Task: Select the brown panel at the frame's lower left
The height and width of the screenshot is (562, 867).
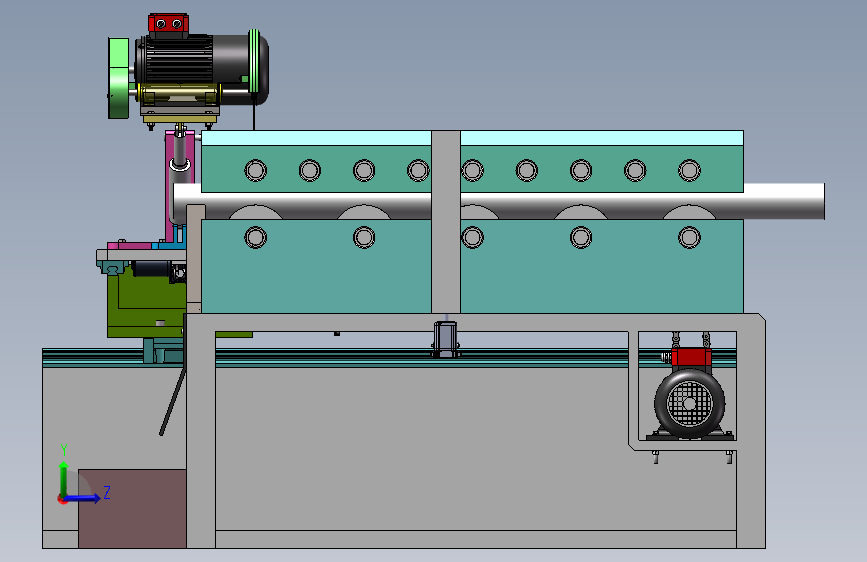Action: coord(132,509)
